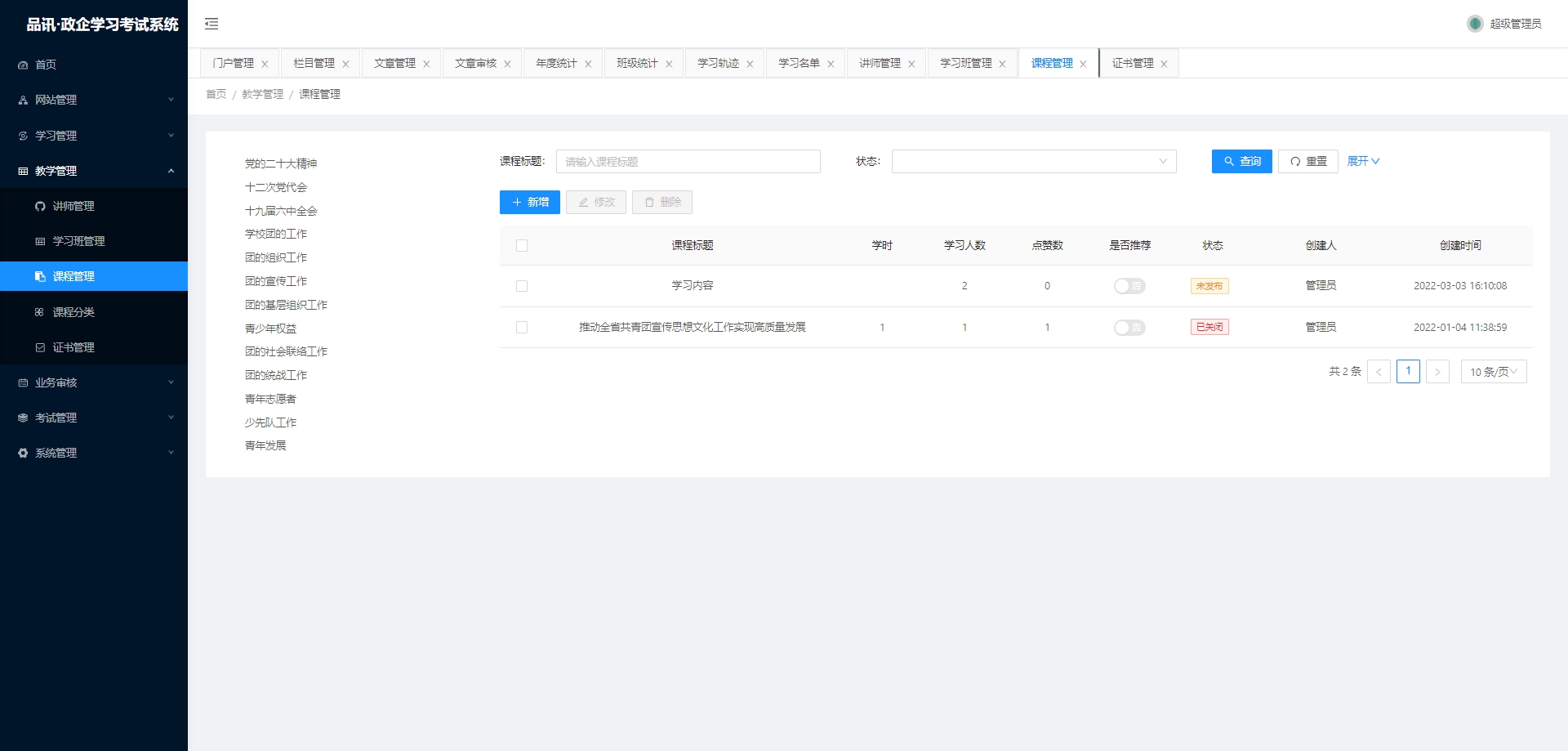1568x751 pixels.
Task: Click the 重置 reset button
Action: [1308, 161]
